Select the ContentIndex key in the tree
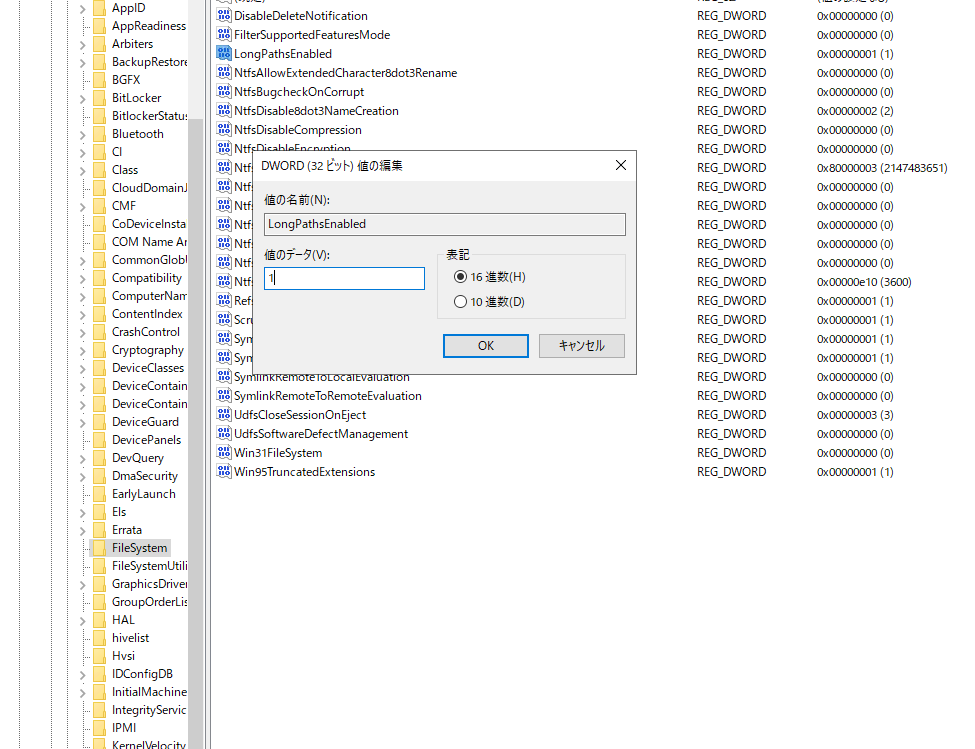The height and width of the screenshot is (749, 975). point(147,314)
